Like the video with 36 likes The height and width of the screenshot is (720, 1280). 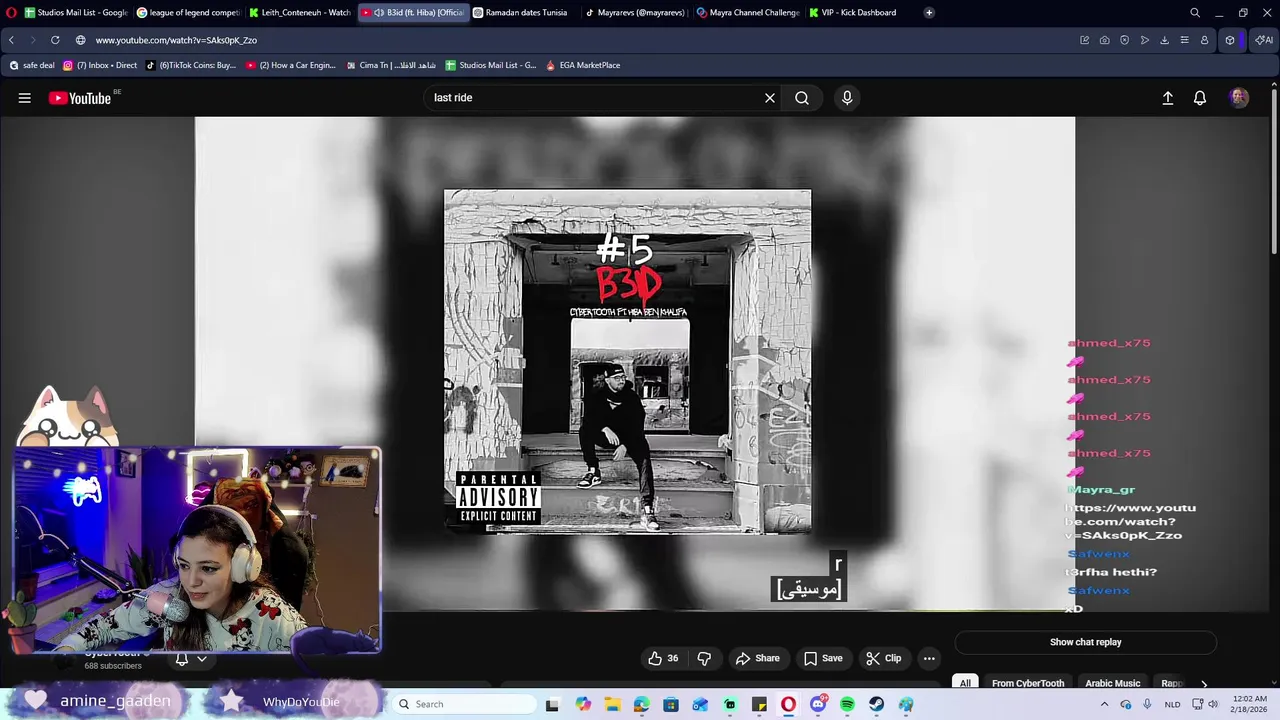click(663, 658)
